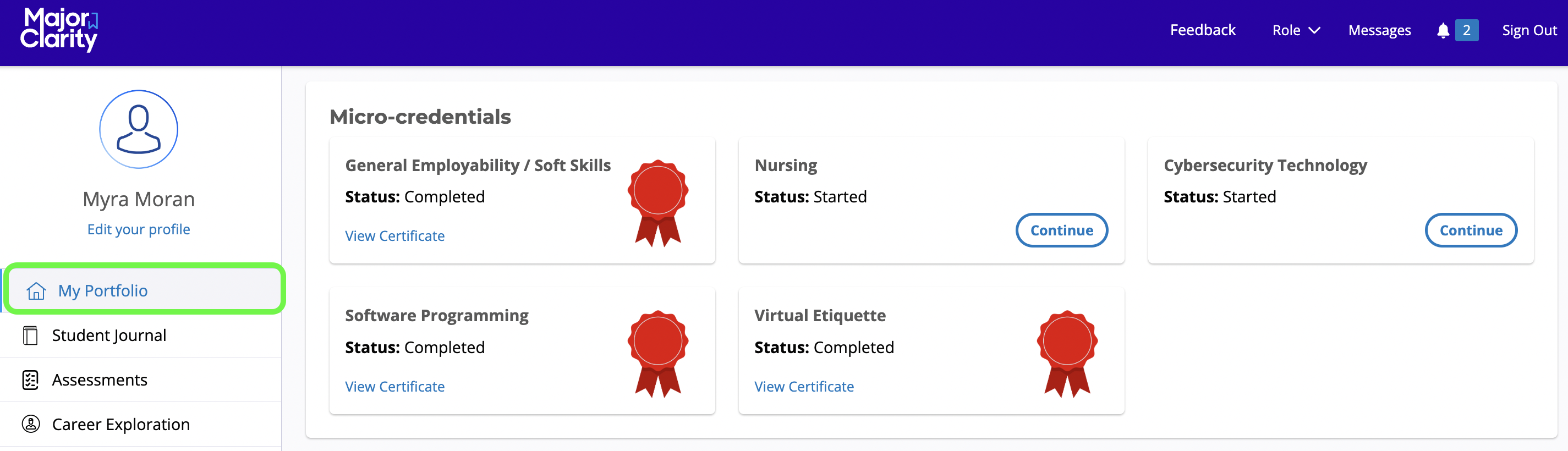The height and width of the screenshot is (451, 1568).
Task: Continue the Cybersecurity Technology micro-credential
Action: [1470, 230]
